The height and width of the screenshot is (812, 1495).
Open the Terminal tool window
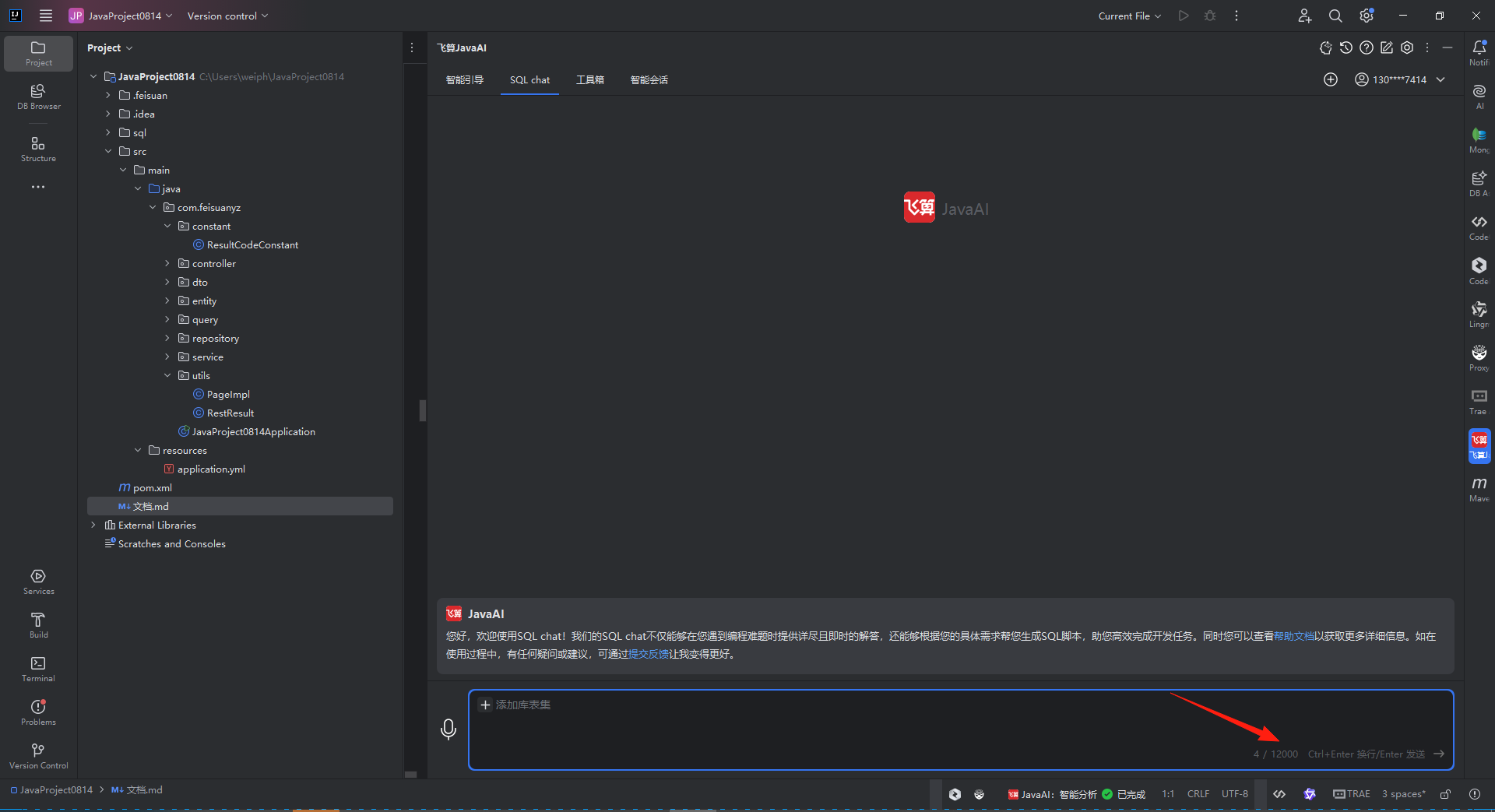(38, 669)
